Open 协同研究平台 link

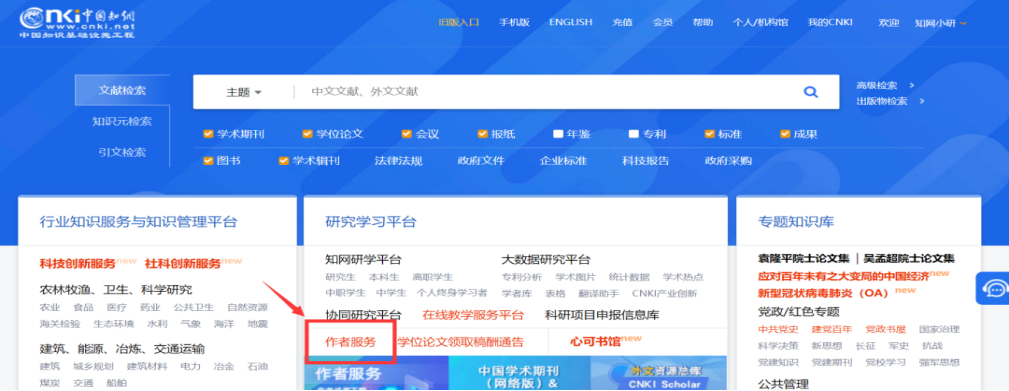pos(363,315)
